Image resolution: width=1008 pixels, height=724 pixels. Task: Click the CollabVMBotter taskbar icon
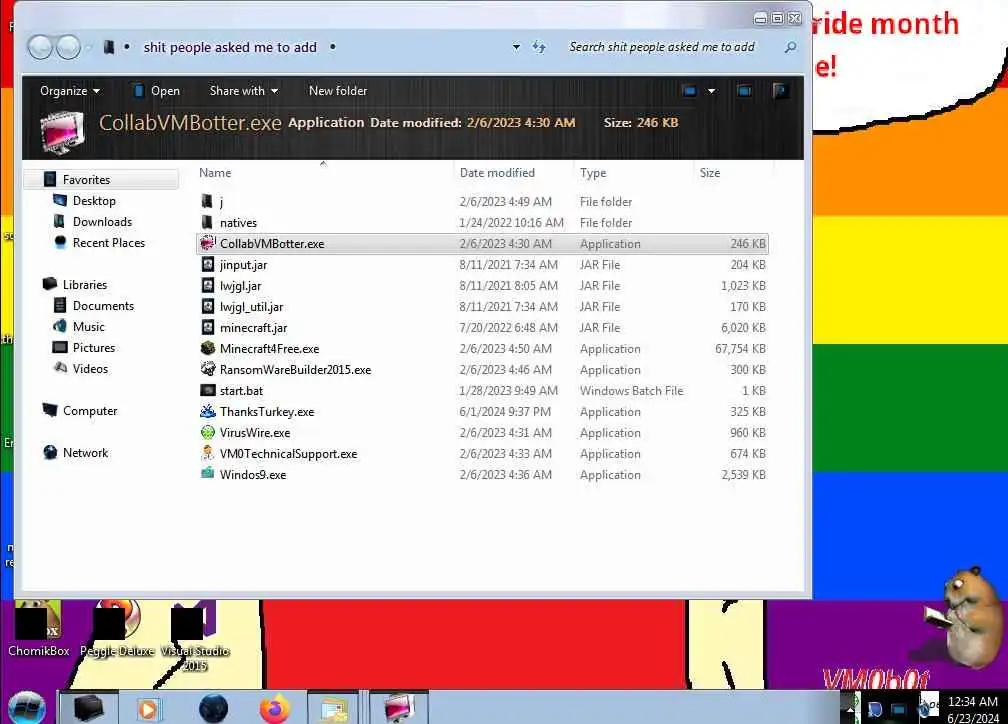point(399,709)
